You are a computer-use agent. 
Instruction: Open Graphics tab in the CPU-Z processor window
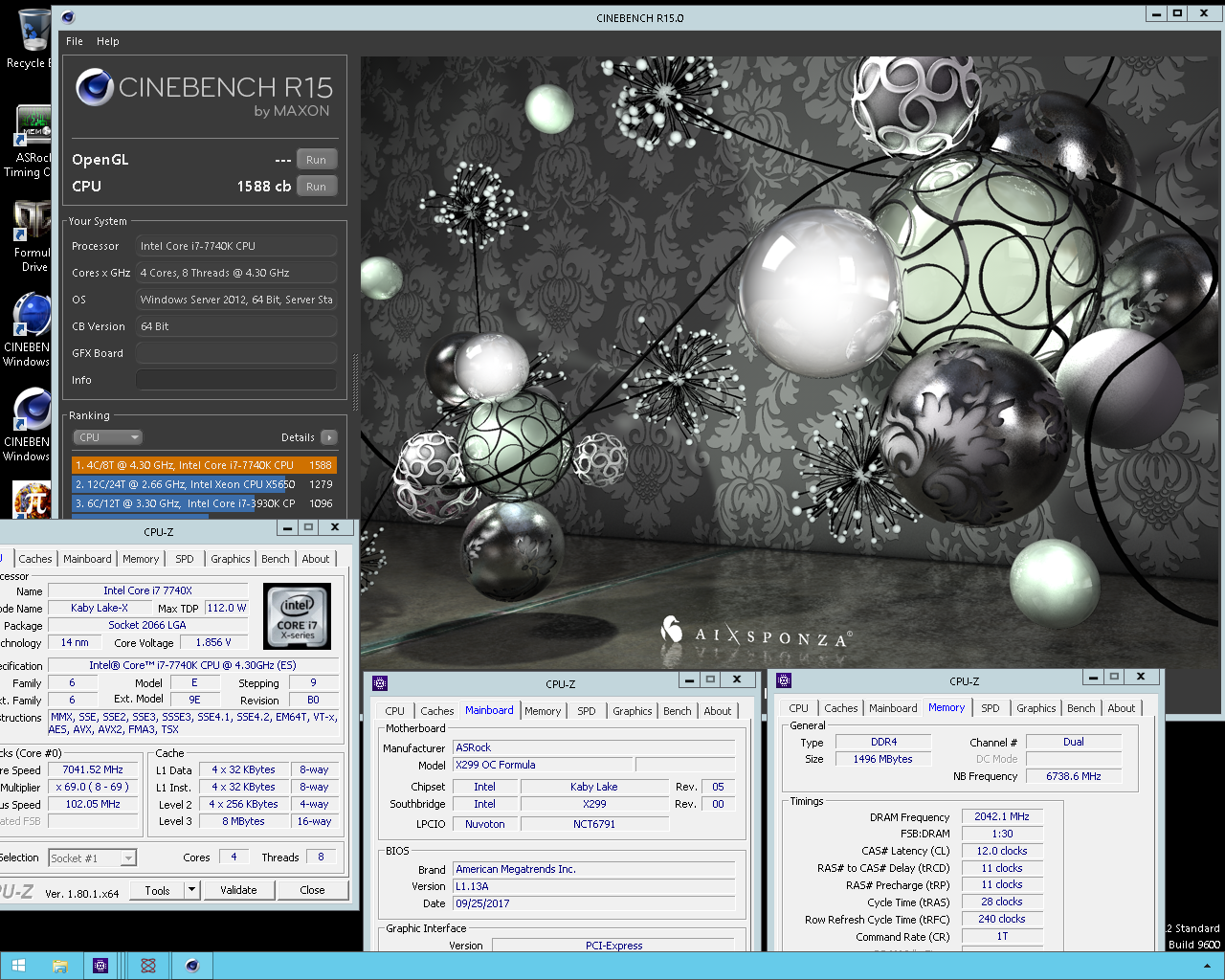[231, 559]
